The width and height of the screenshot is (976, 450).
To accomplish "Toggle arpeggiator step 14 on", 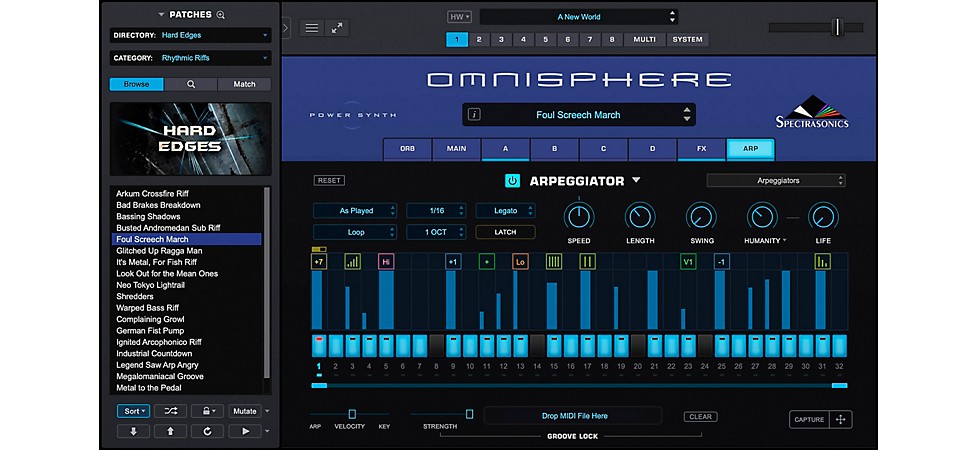I will coord(537,345).
